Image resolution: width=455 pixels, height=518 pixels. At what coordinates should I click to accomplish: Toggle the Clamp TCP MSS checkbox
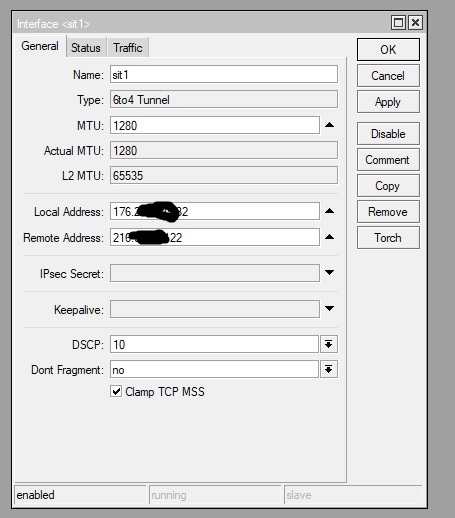pyautogui.click(x=116, y=391)
